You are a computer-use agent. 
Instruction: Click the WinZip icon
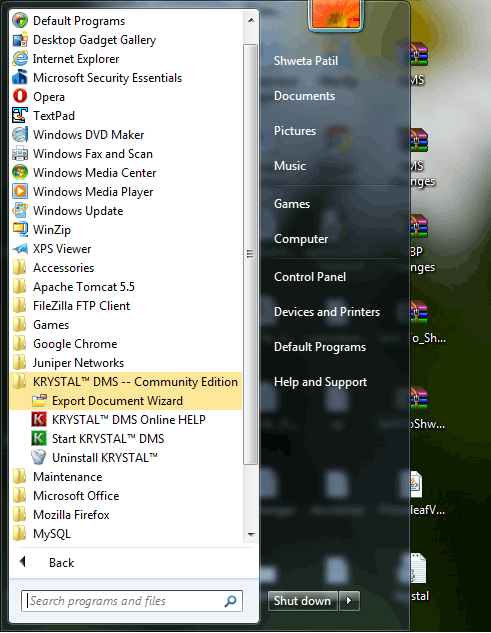(20, 229)
